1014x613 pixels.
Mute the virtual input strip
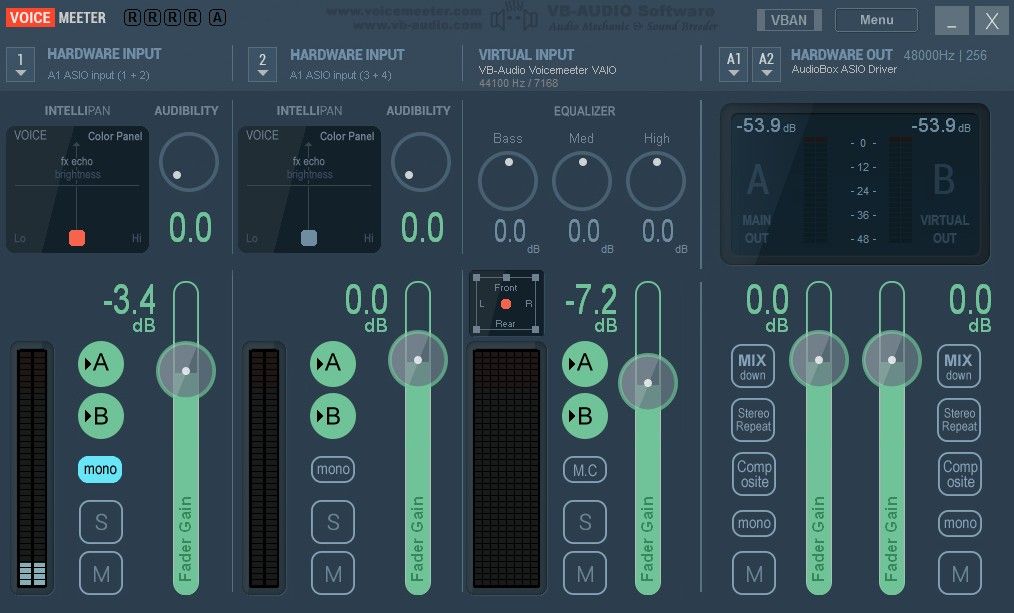[x=585, y=574]
